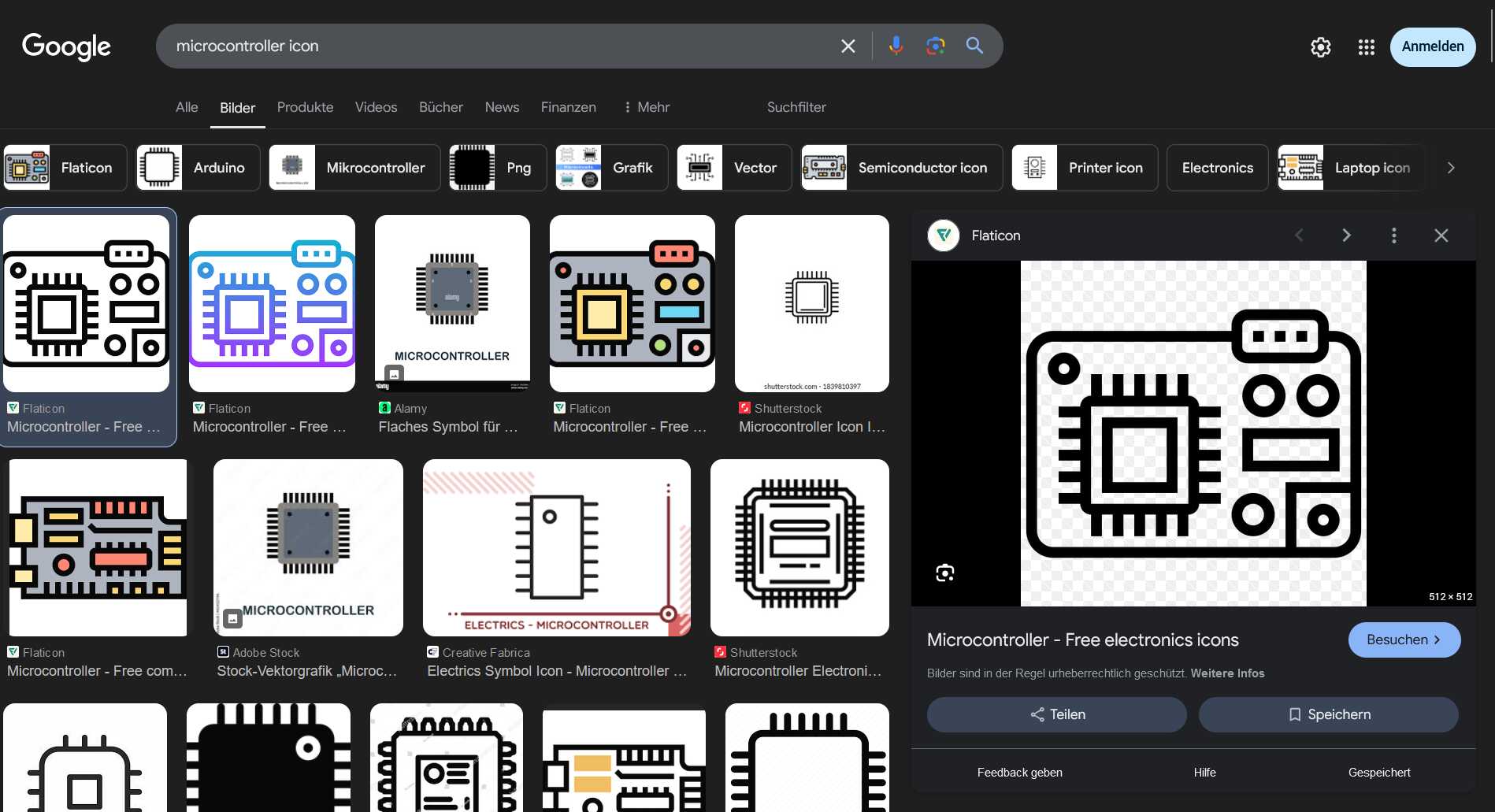Screen dimensions: 1495x812
Task: Switch to the Videos search tab
Action: (376, 107)
